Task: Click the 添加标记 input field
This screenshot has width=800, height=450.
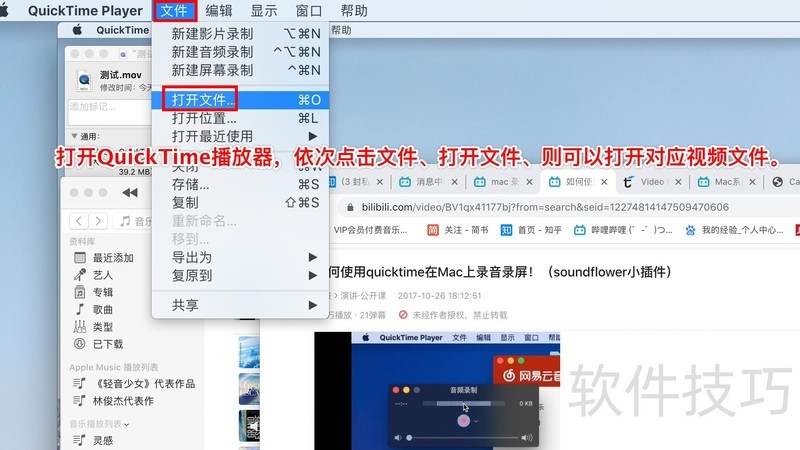Action: [110, 112]
